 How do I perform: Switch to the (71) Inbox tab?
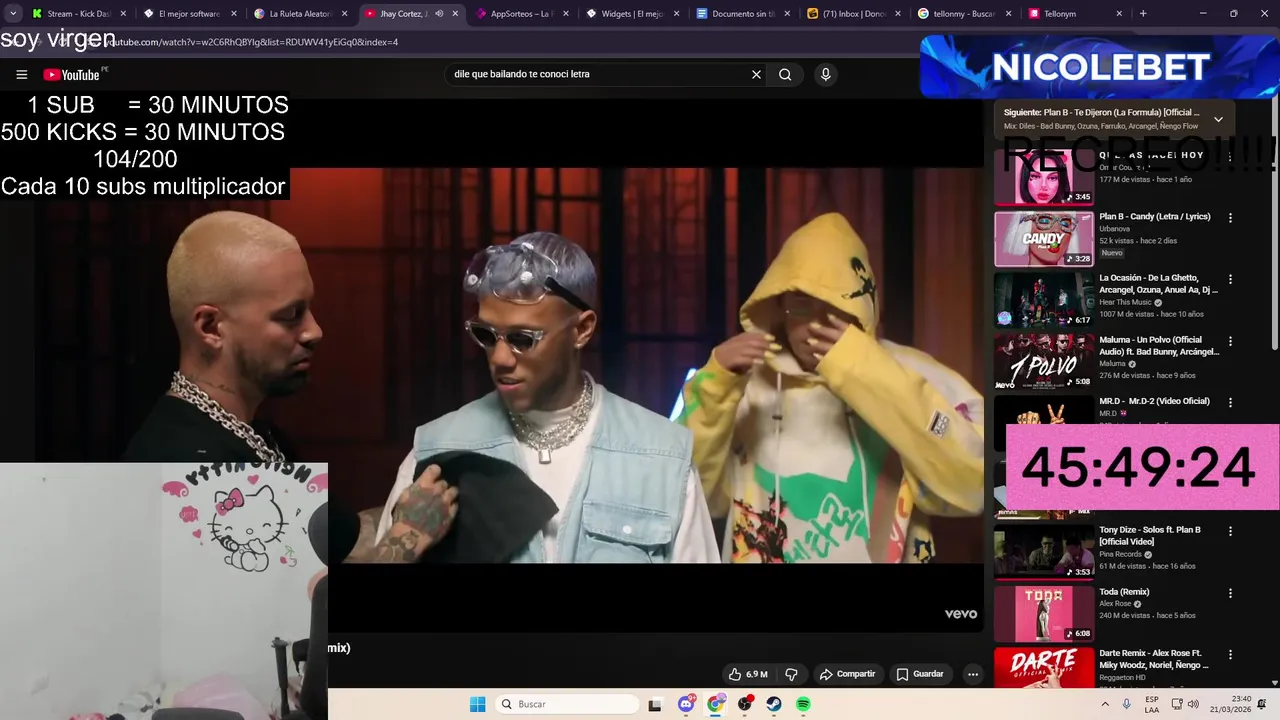(854, 14)
